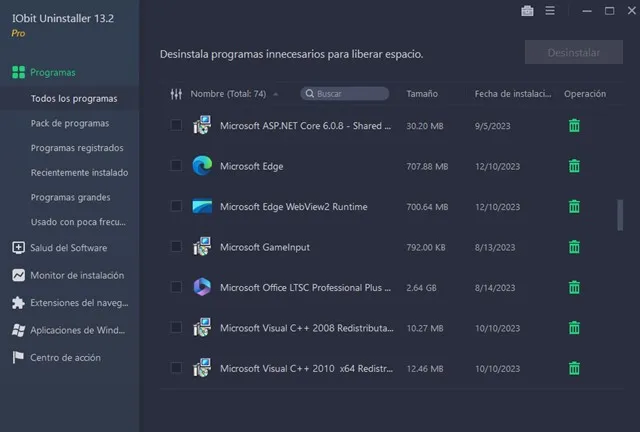The width and height of the screenshot is (640, 432).
Task: Click the puzzle piece extensions icon
Action: point(18,303)
